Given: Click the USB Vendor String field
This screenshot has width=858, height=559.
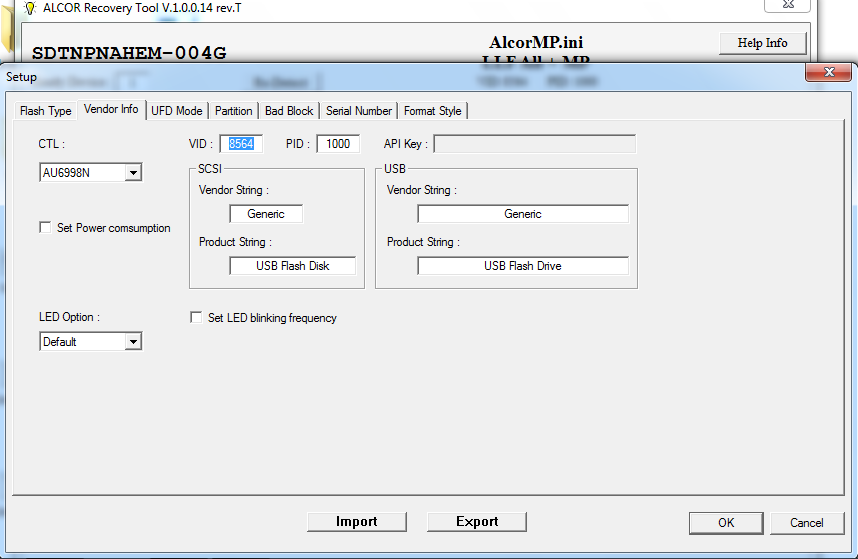Looking at the screenshot, I should click(523, 213).
